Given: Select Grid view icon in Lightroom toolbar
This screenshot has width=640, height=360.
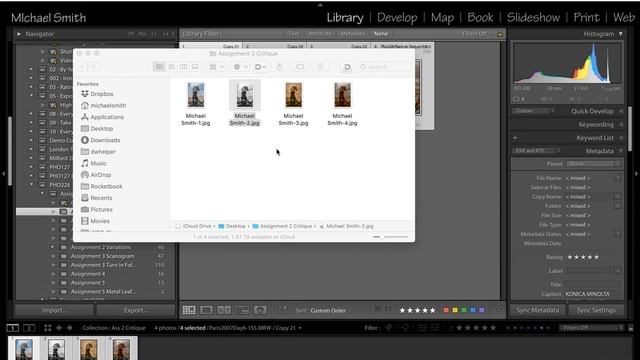Looking at the screenshot, I should point(189,310).
